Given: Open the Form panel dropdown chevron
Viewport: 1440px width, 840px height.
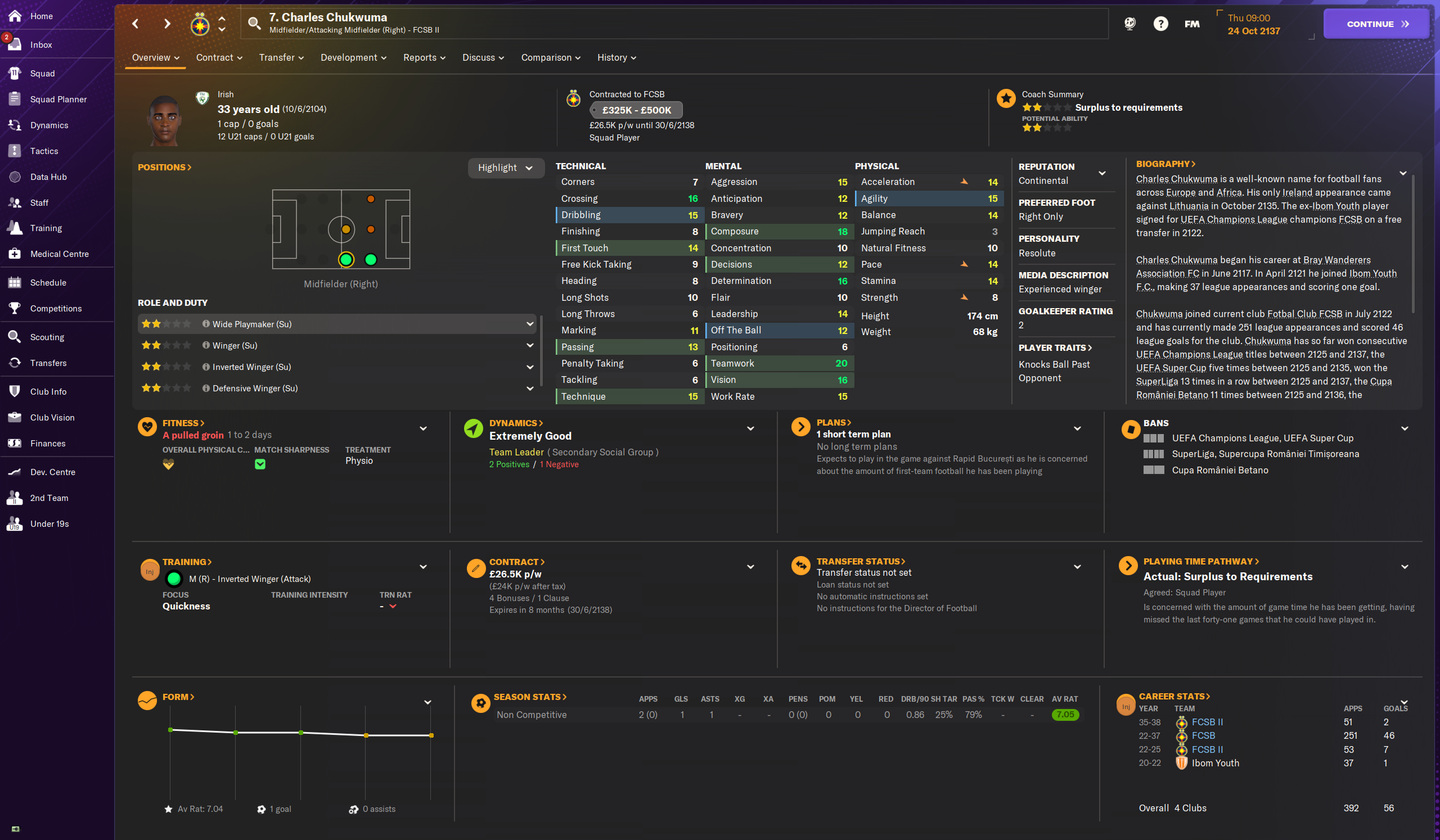Looking at the screenshot, I should [x=427, y=702].
